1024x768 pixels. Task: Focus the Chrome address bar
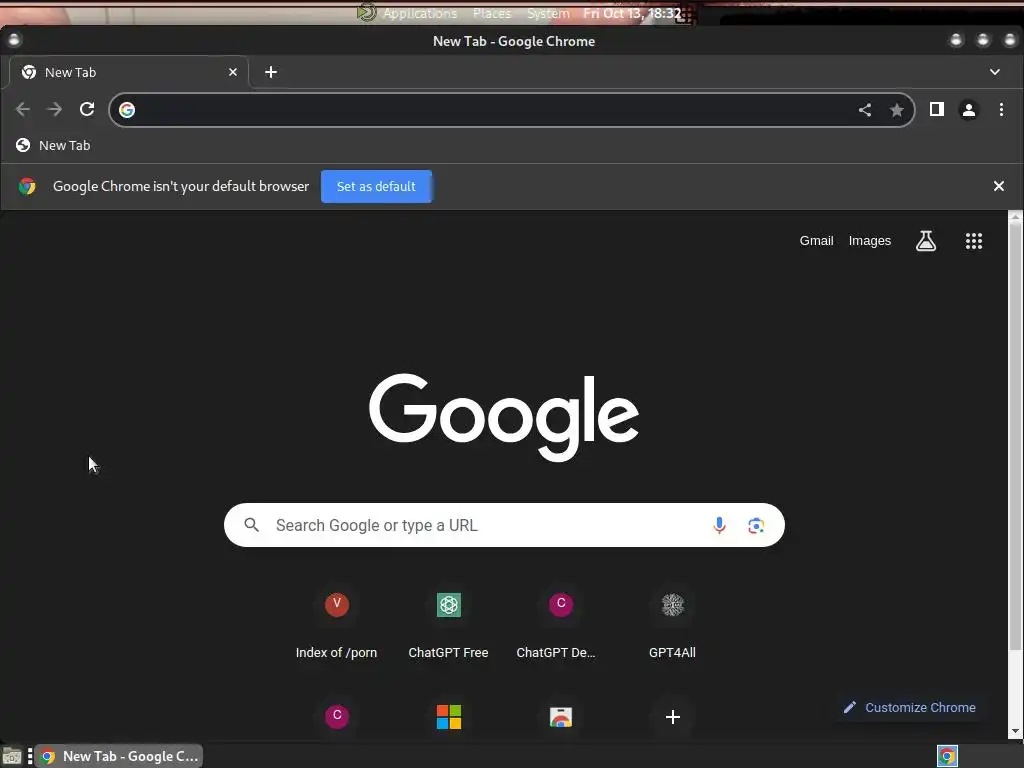[496, 110]
